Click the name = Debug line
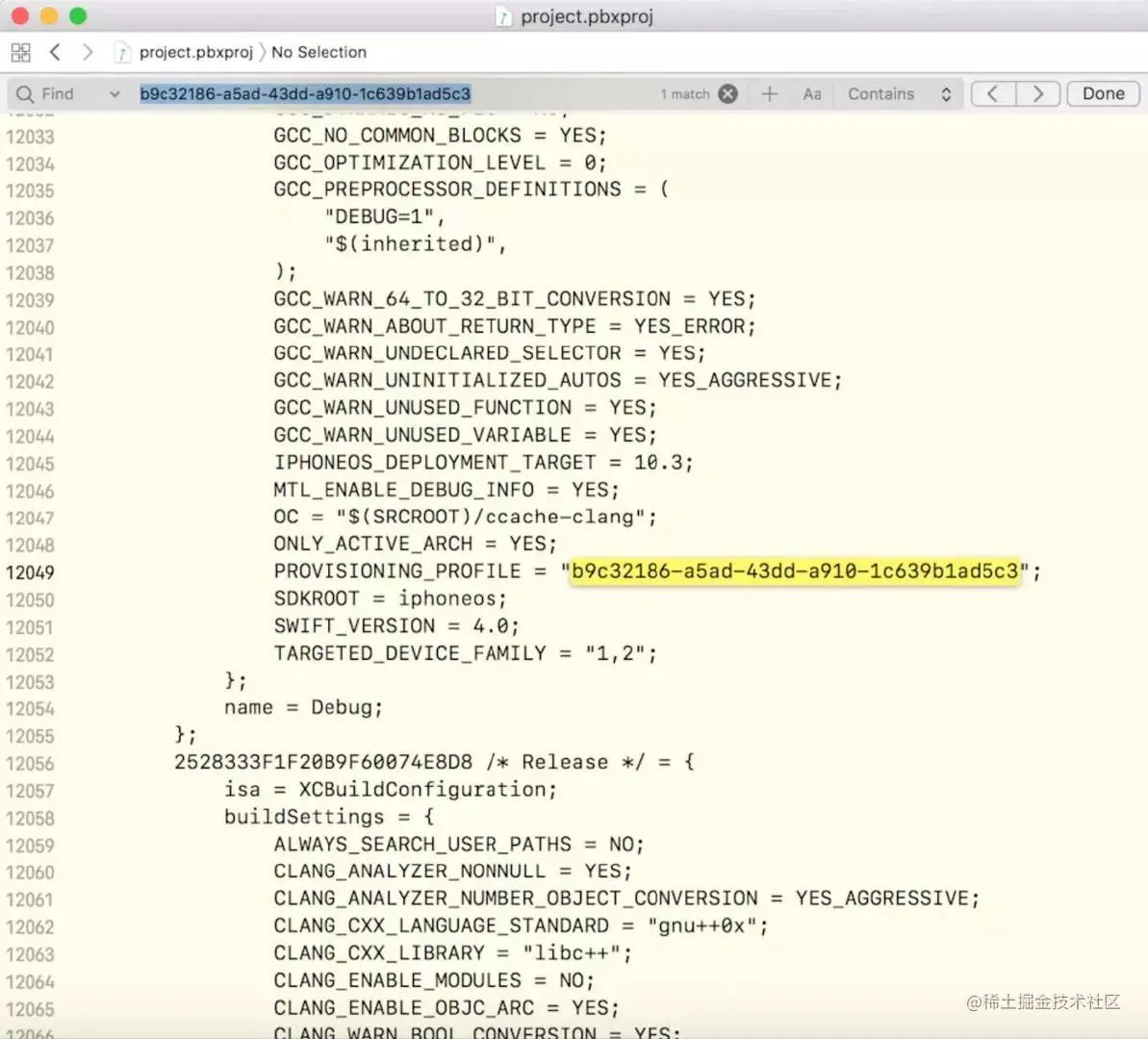This screenshot has height=1039, width=1148. [303, 707]
